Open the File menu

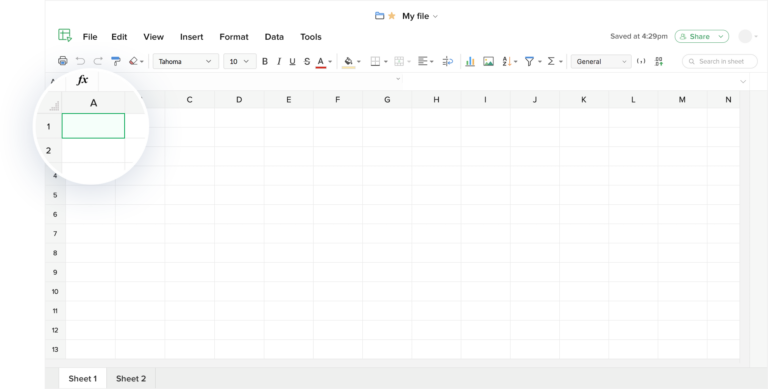(x=90, y=37)
